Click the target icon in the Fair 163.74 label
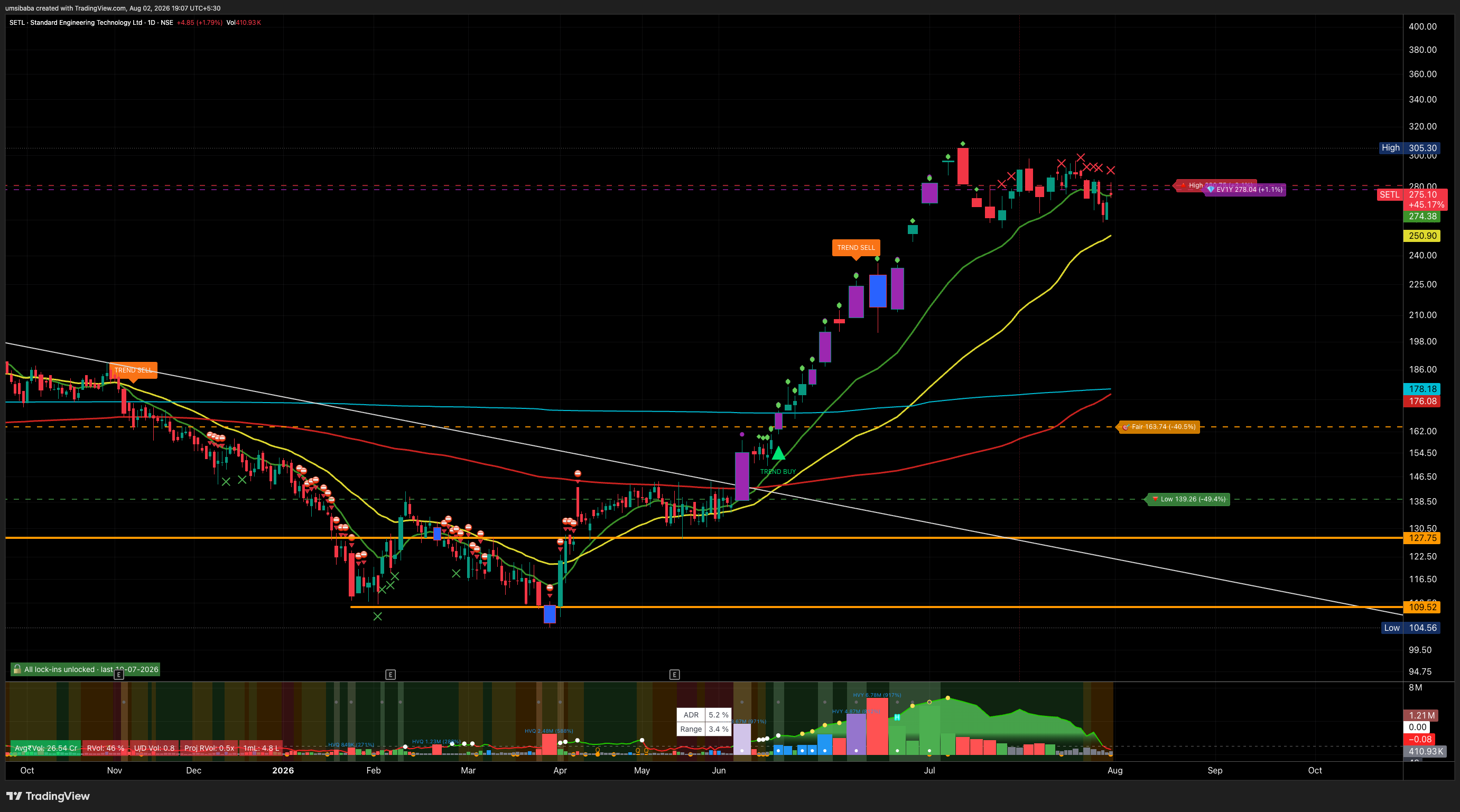 pyautogui.click(x=1126, y=427)
